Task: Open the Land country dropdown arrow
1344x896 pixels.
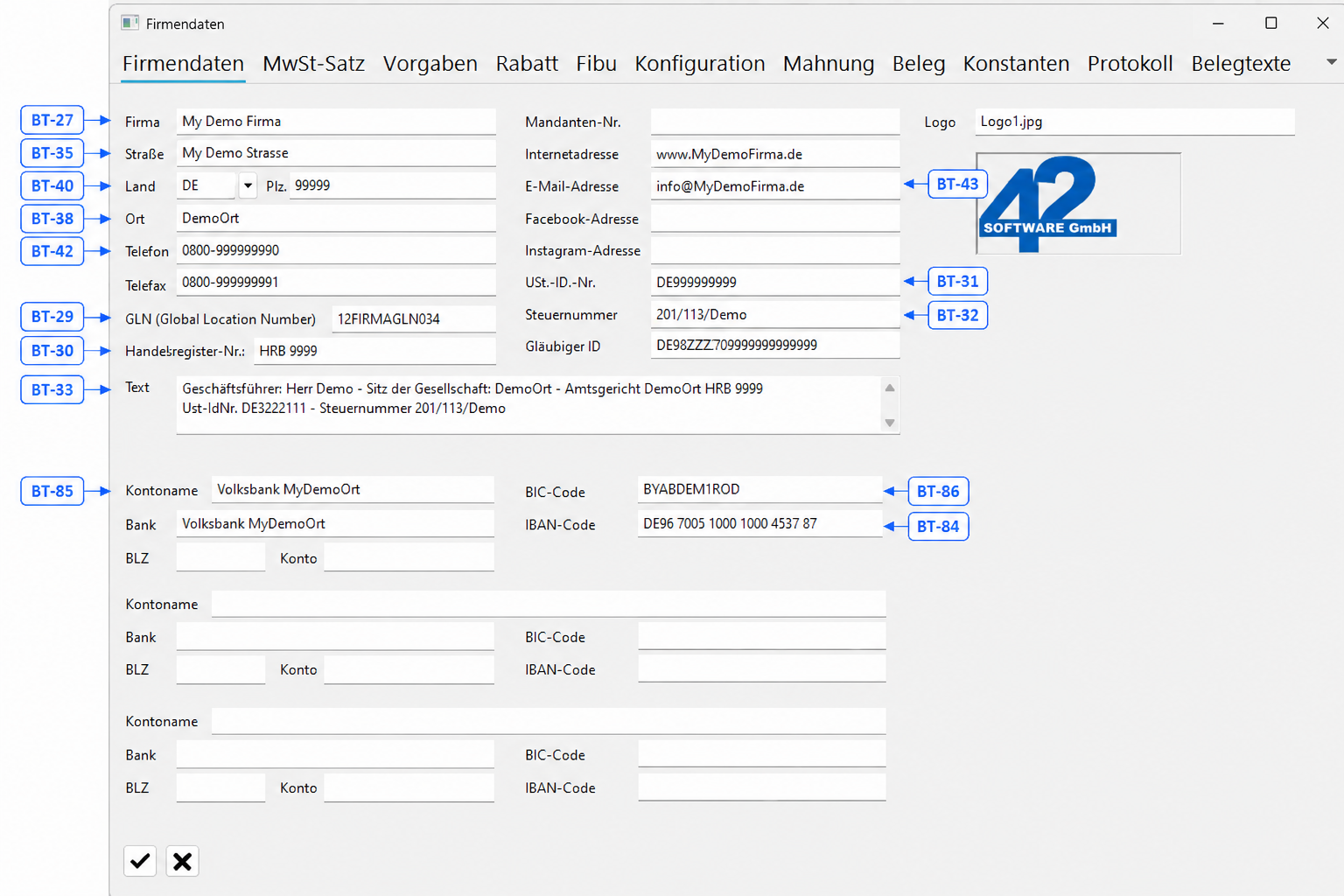Action: tap(248, 185)
